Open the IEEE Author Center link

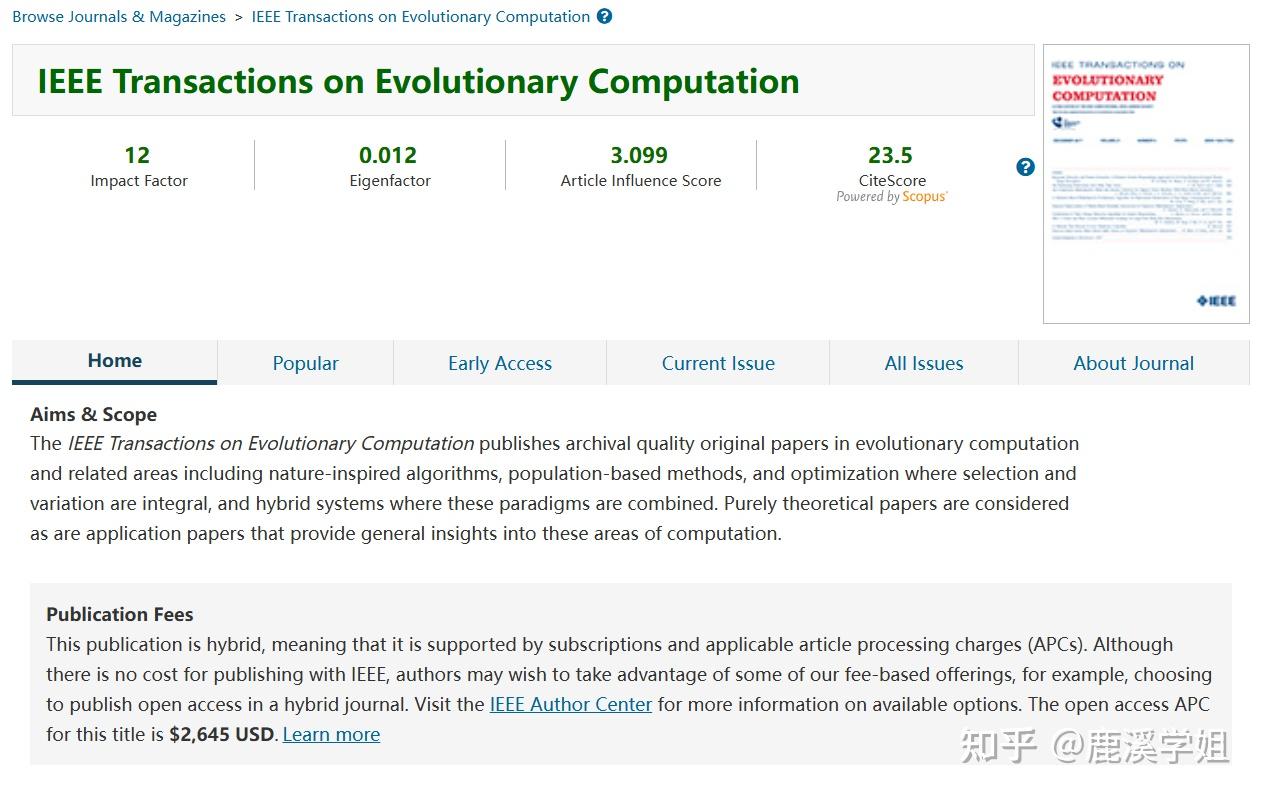tap(570, 704)
